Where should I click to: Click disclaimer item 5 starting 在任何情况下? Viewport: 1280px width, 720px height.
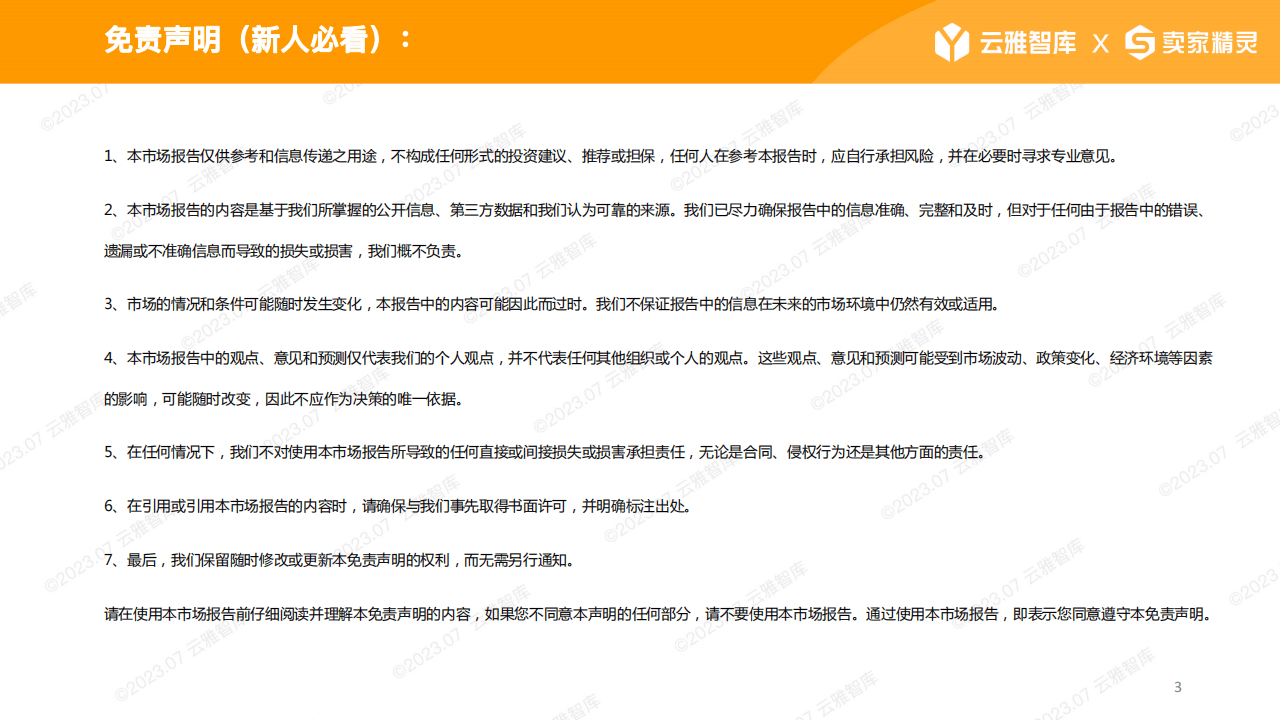click(x=545, y=452)
